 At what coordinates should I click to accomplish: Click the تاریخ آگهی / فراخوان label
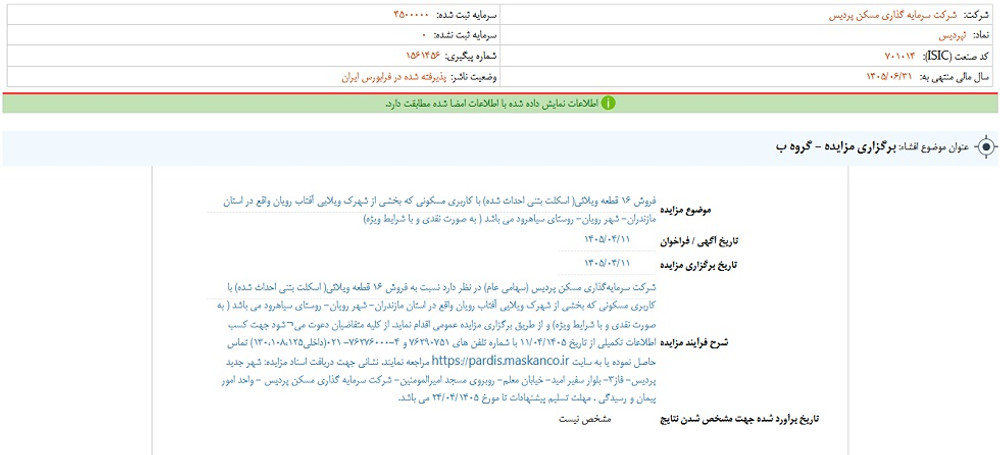click(x=698, y=241)
